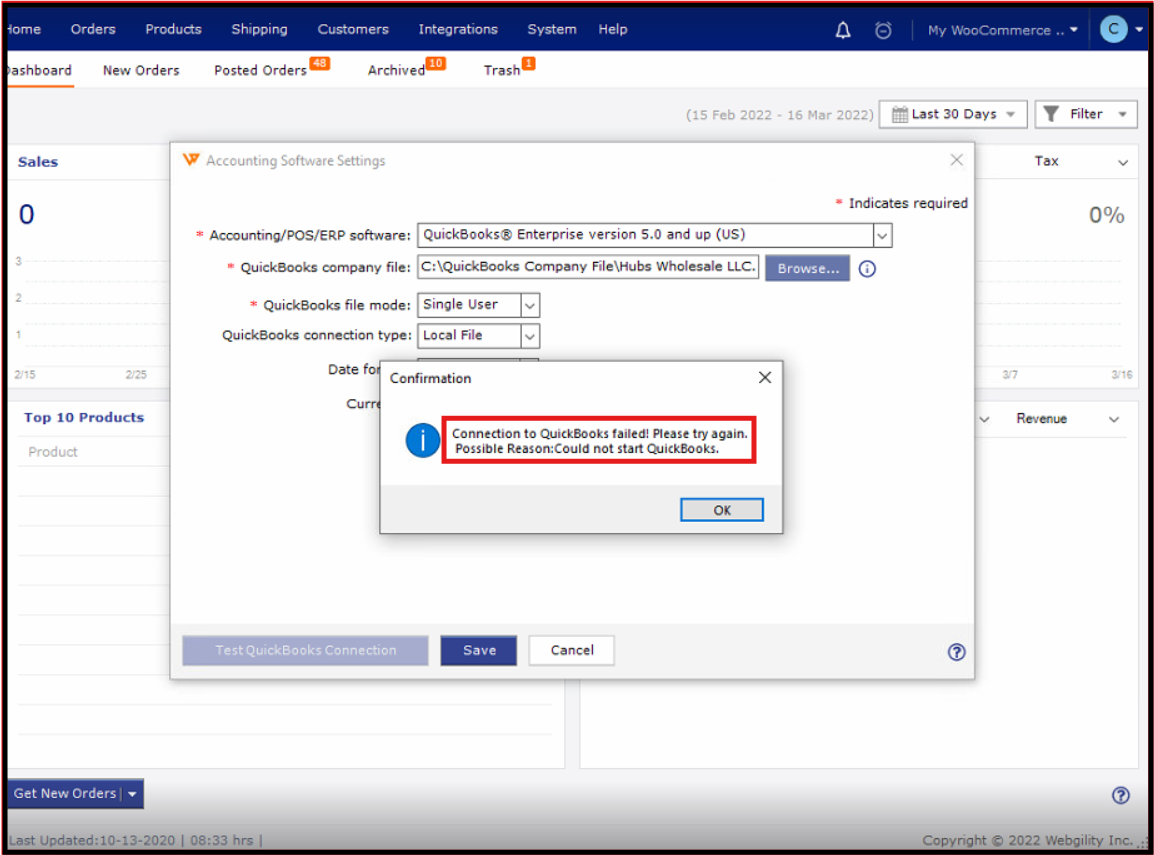
Task: Click Test QuickBooks Connection button
Action: tap(305, 651)
